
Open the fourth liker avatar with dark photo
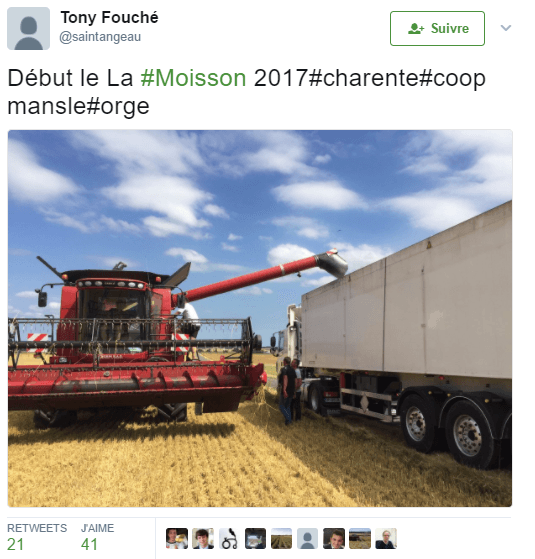pyautogui.click(x=255, y=538)
